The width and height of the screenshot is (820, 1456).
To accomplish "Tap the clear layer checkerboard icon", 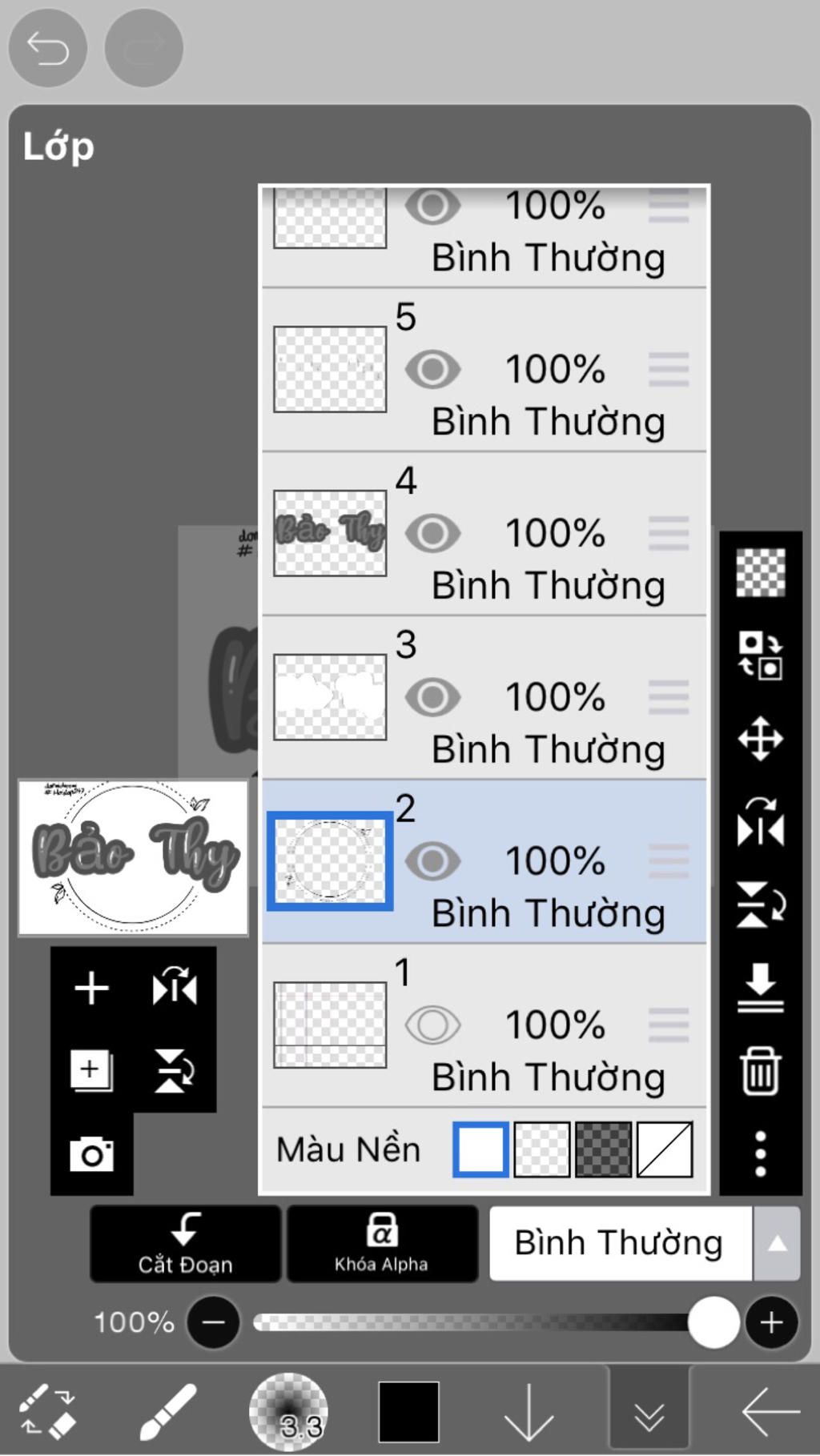I will click(760, 572).
